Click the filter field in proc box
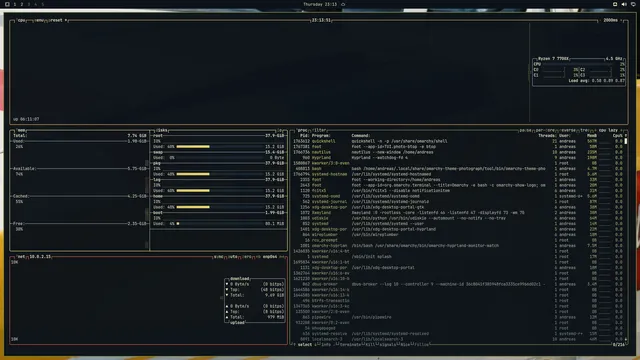This screenshot has height=360, width=640. [320, 130]
